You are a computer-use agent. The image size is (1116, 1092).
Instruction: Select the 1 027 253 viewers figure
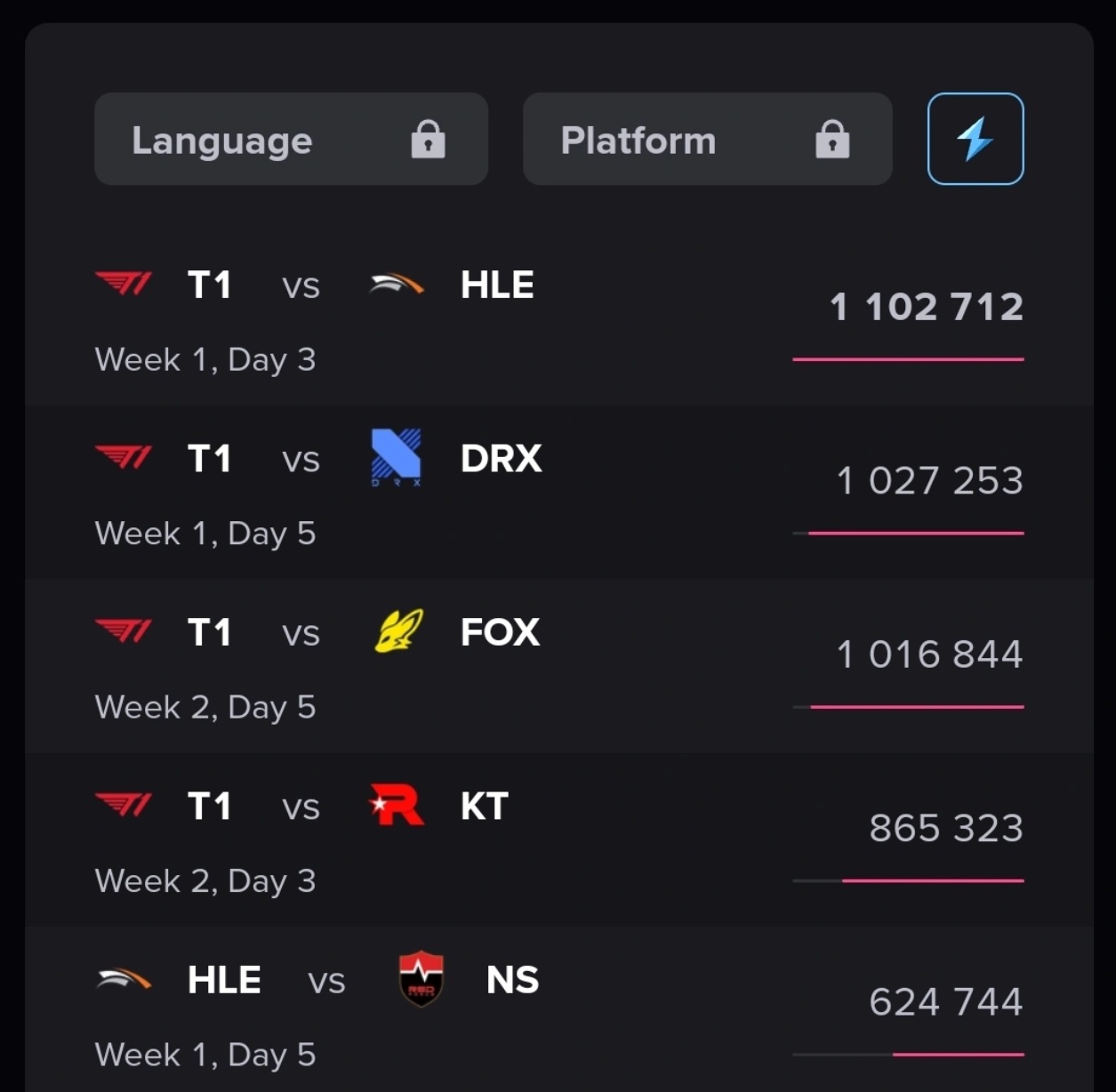[929, 480]
